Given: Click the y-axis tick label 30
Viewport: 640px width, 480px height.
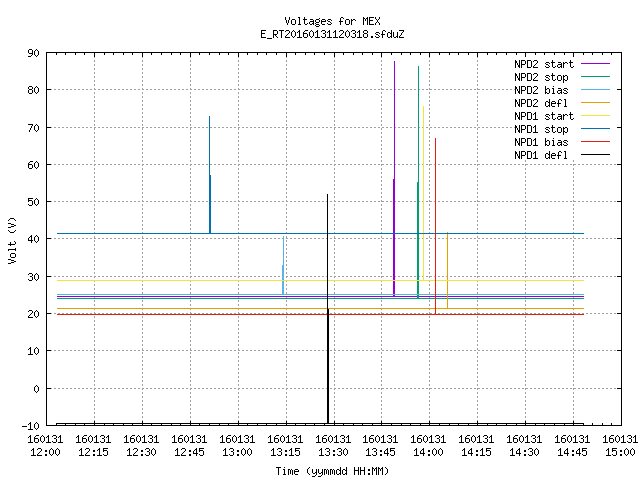Looking at the screenshot, I should tap(33, 277).
